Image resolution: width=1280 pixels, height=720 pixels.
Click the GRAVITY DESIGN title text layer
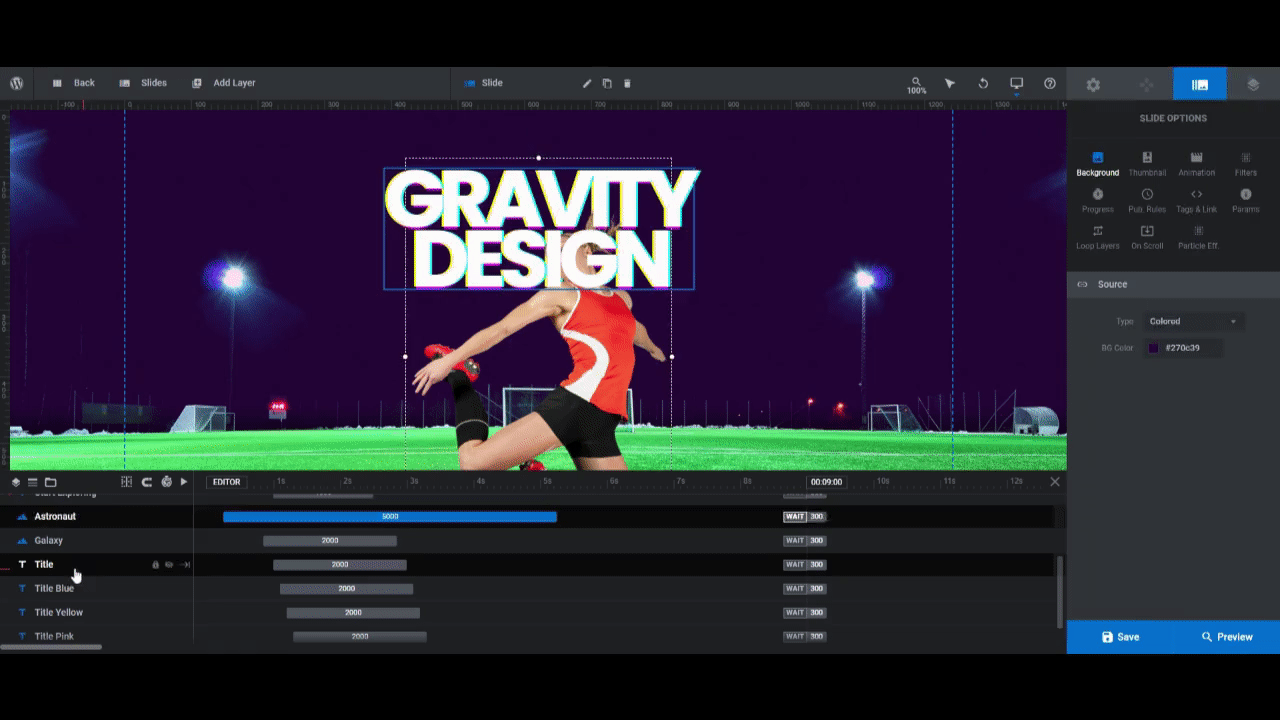coord(540,229)
